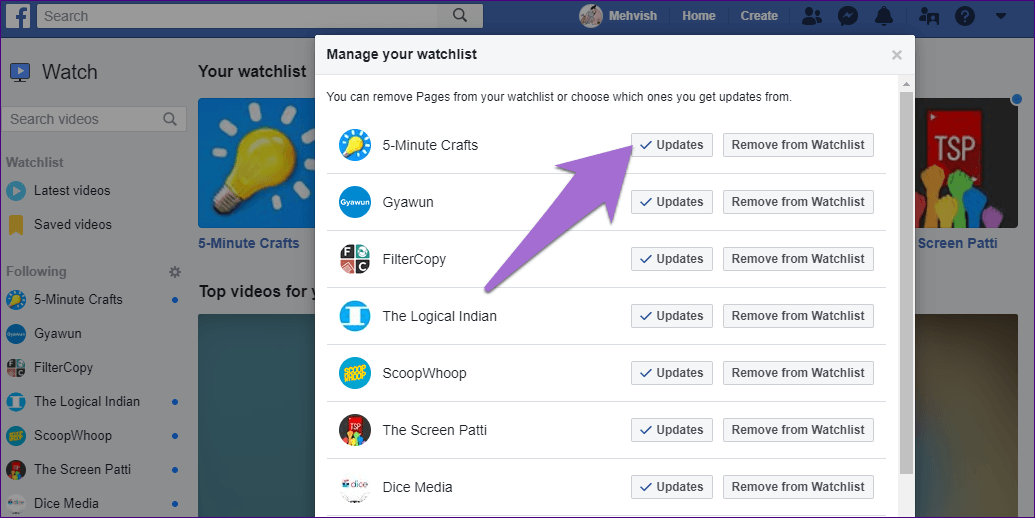Click the Screen Patti caption under the thumbnail
1035x518 pixels.
[x=957, y=243]
